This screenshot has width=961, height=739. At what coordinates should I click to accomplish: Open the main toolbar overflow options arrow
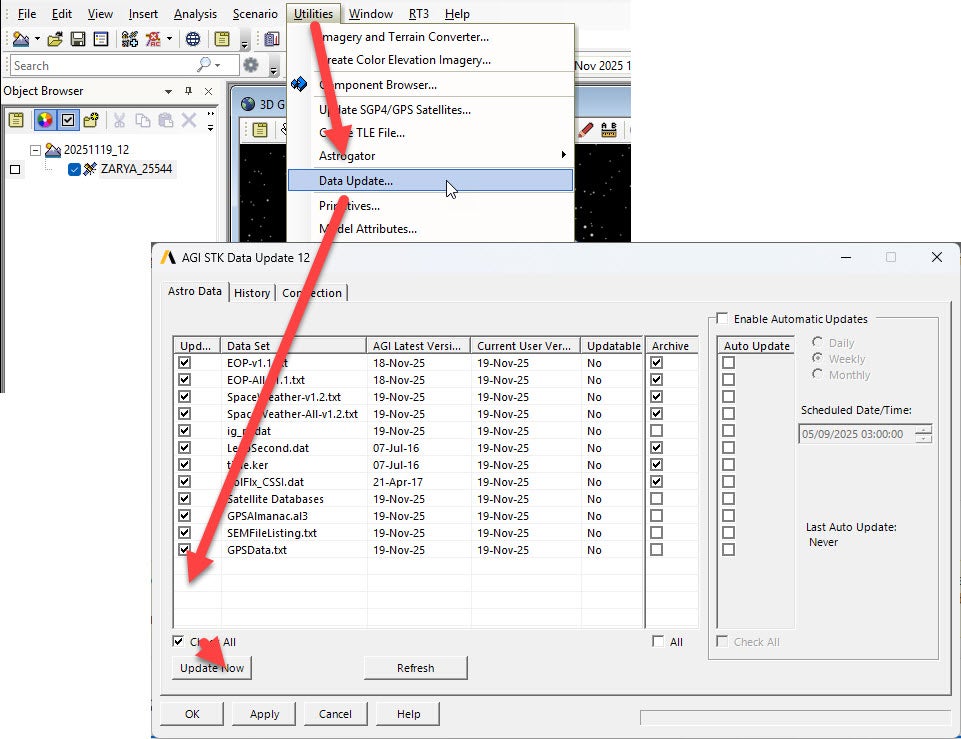[245, 44]
